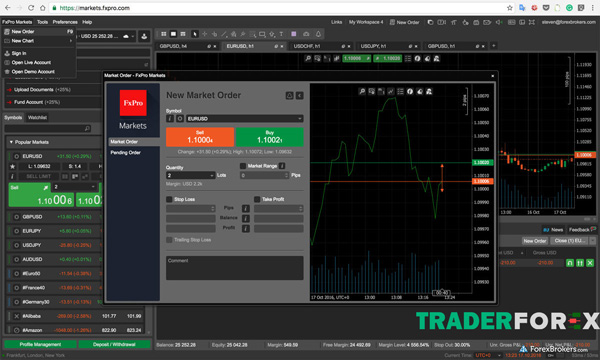Open the Tools menu
600x360 pixels.
tap(42, 22)
